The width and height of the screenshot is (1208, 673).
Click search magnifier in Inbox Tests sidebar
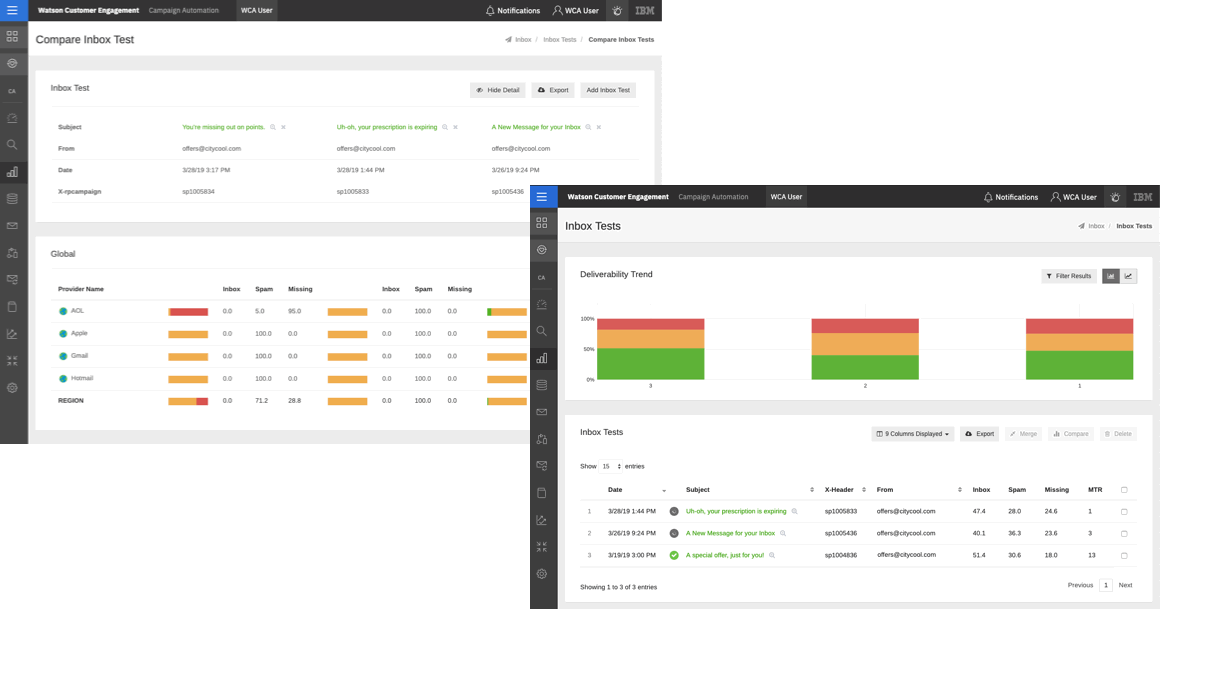pos(542,331)
